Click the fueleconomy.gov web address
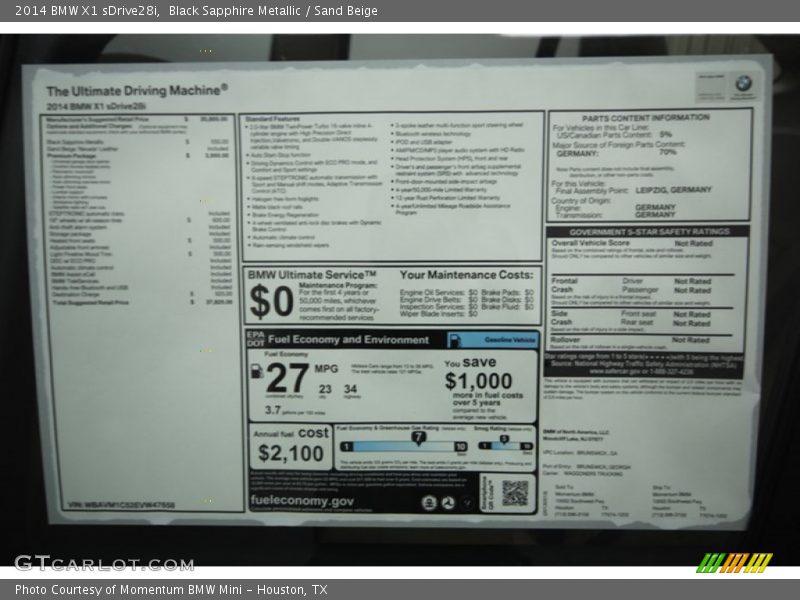800x600 pixels. [x=302, y=501]
